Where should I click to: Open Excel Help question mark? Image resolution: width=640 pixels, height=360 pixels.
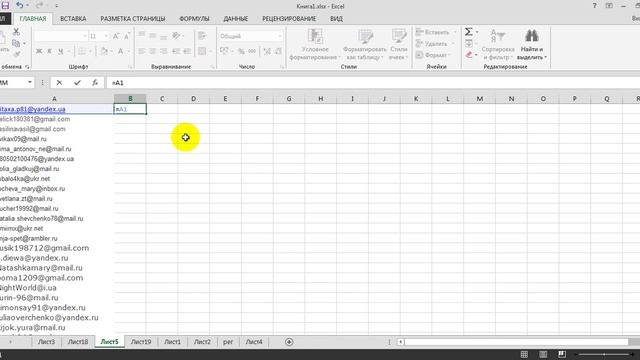point(594,6)
